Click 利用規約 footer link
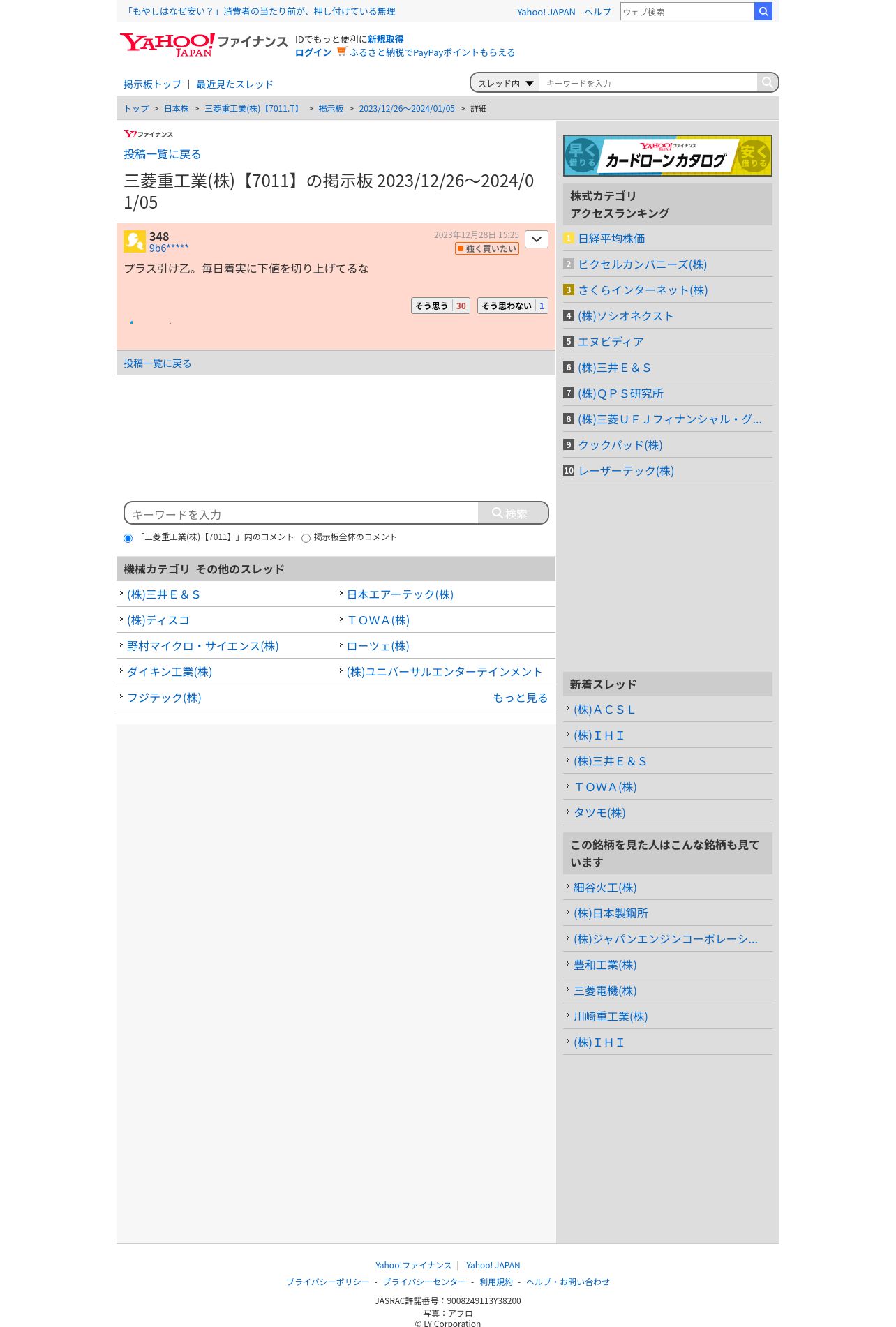896x1327 pixels. (496, 1282)
